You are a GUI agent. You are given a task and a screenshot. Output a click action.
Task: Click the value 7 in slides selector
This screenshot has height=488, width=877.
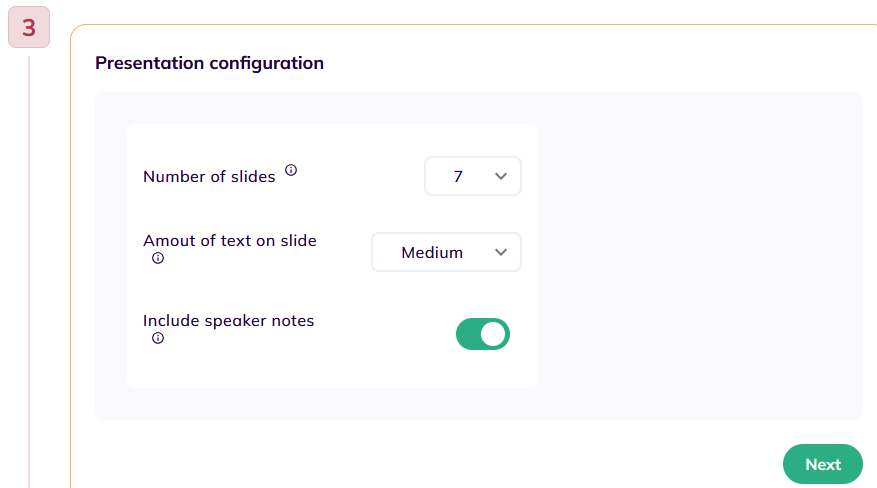pos(458,176)
